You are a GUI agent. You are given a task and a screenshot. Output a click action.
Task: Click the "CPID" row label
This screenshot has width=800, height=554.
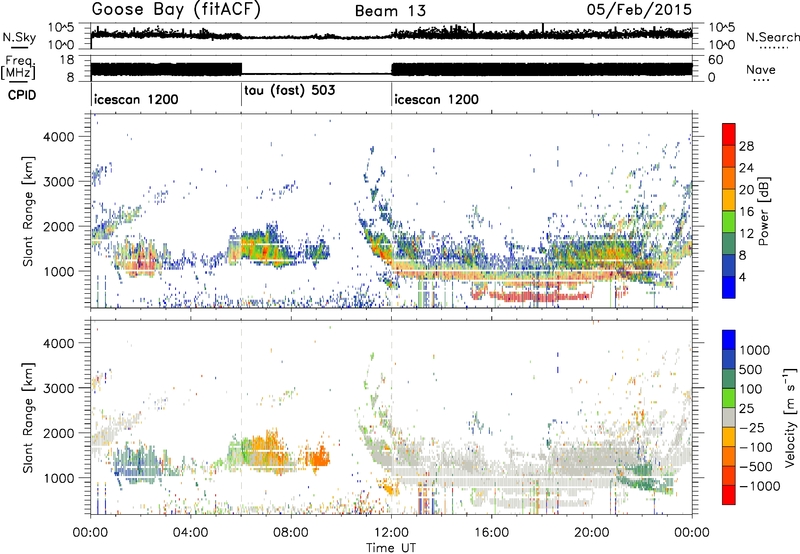pos(22,95)
